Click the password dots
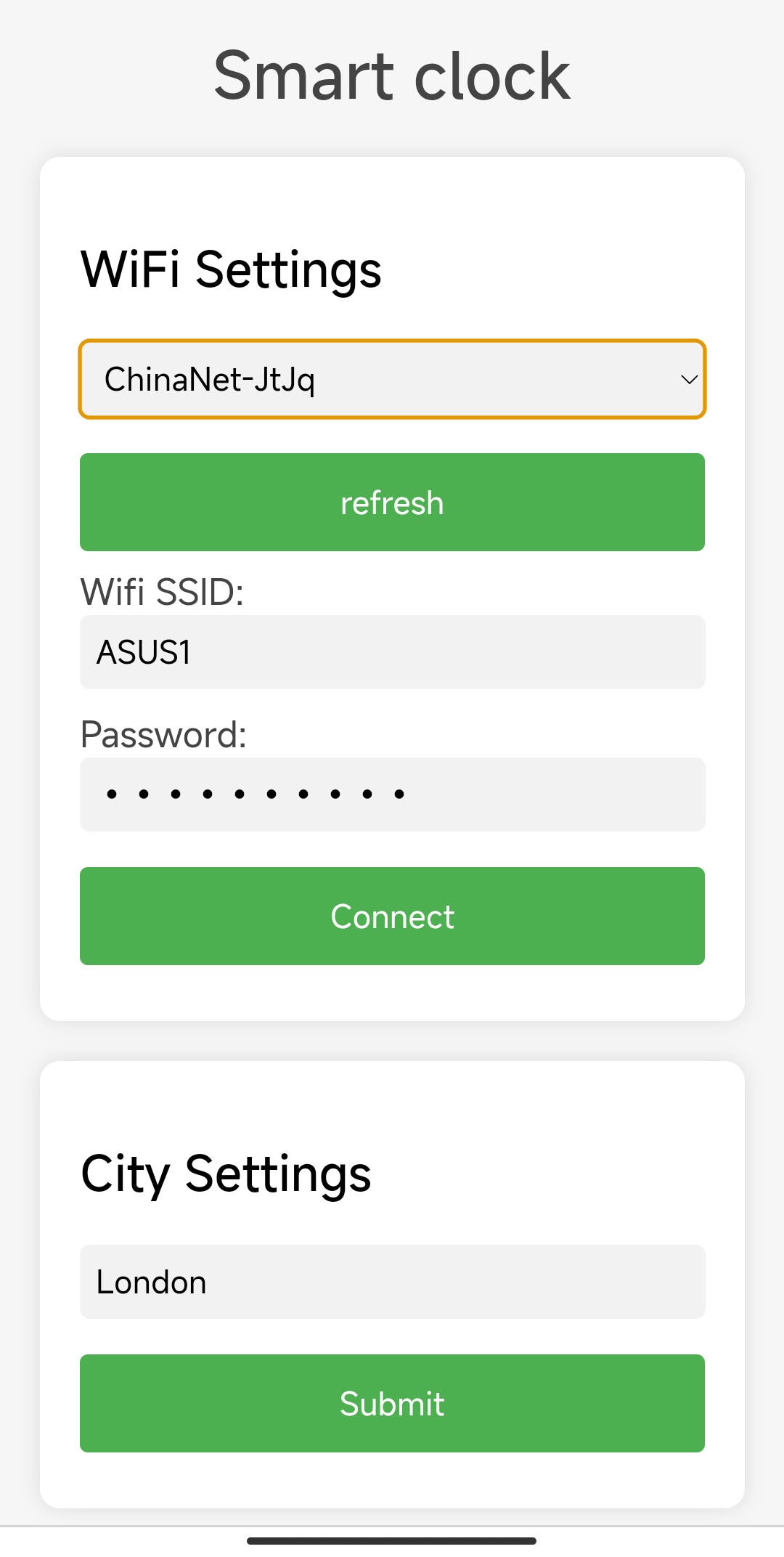 coord(254,794)
